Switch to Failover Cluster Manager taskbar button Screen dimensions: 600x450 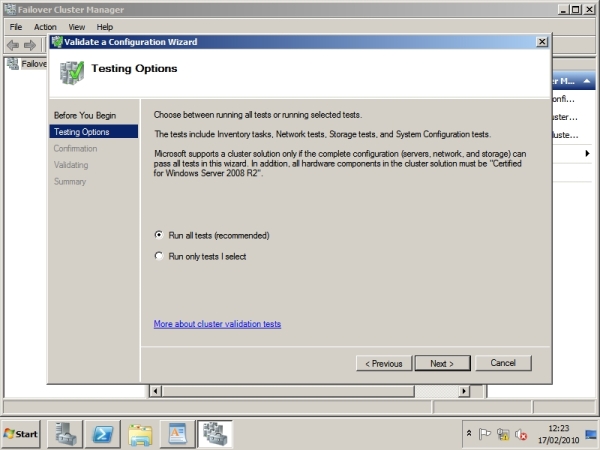215,434
